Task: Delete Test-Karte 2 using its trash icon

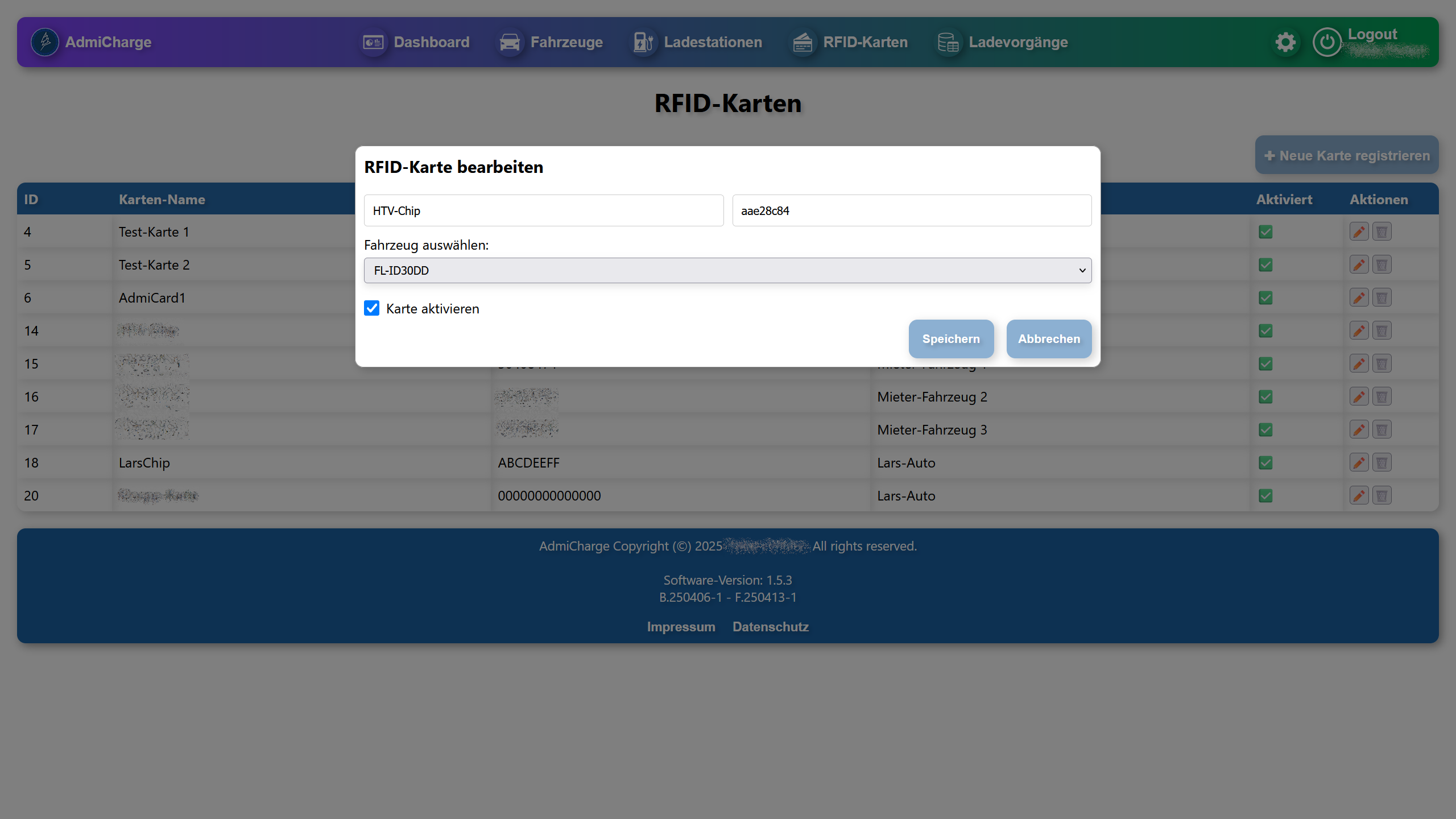Action: tap(1381, 265)
